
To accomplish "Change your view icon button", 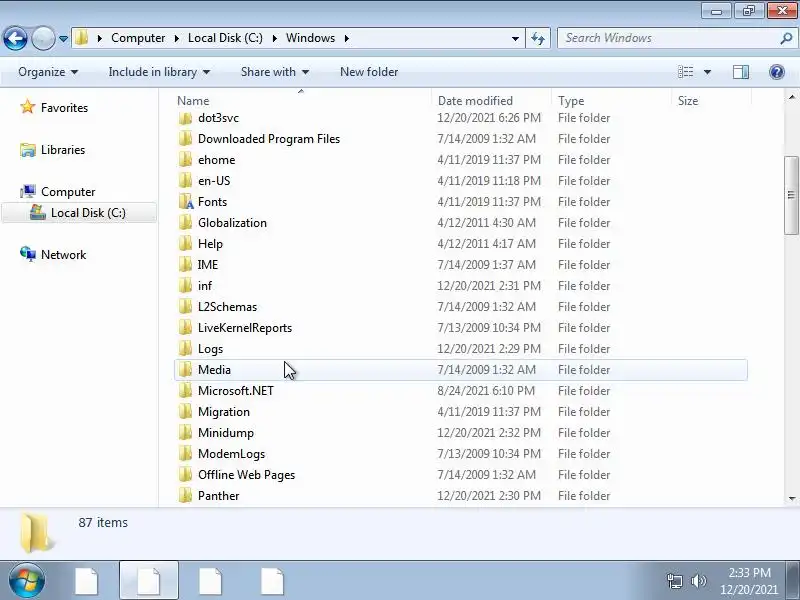I will click(x=685, y=72).
